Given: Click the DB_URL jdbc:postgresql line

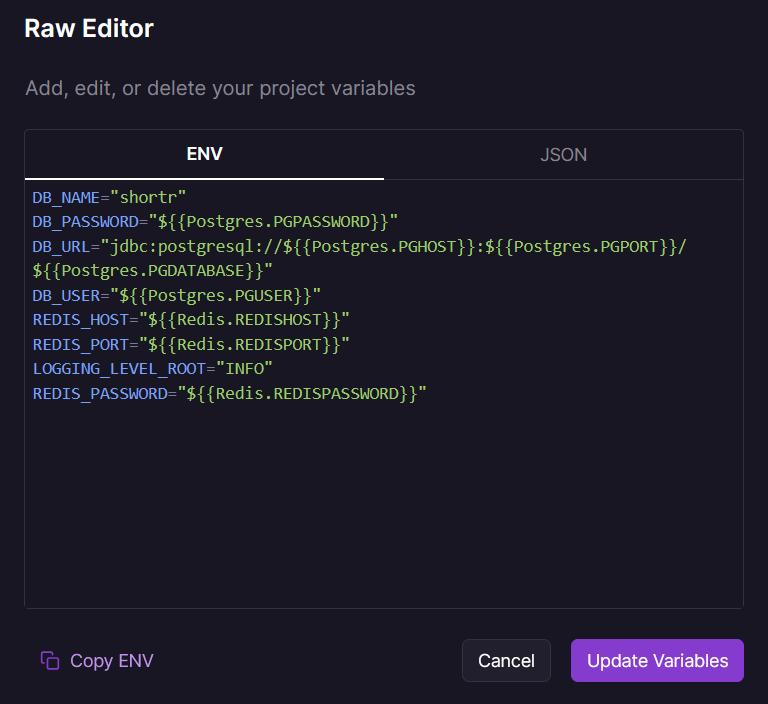Looking at the screenshot, I should 360,246.
